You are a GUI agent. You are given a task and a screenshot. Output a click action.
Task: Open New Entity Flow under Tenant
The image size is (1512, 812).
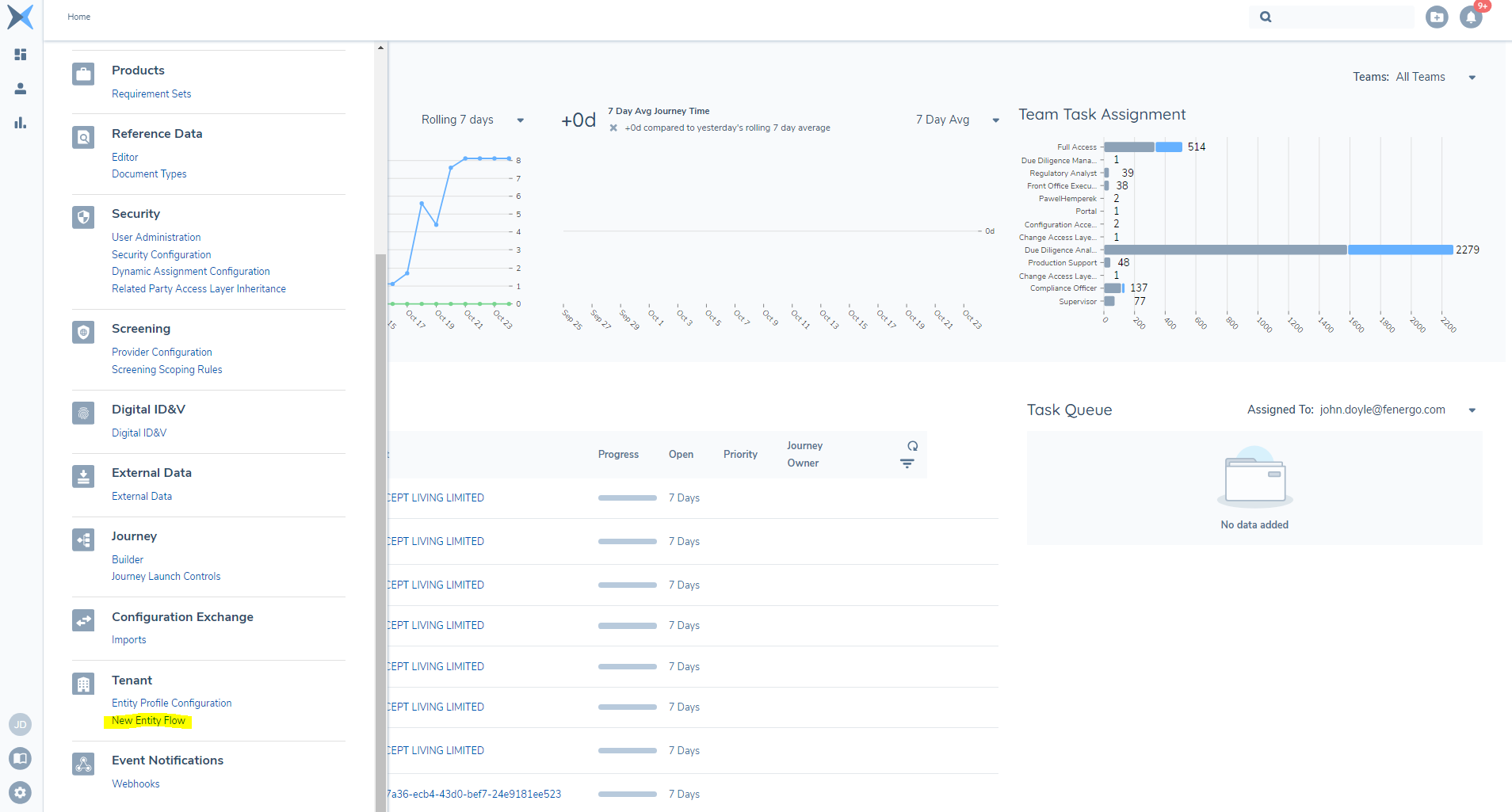(148, 721)
